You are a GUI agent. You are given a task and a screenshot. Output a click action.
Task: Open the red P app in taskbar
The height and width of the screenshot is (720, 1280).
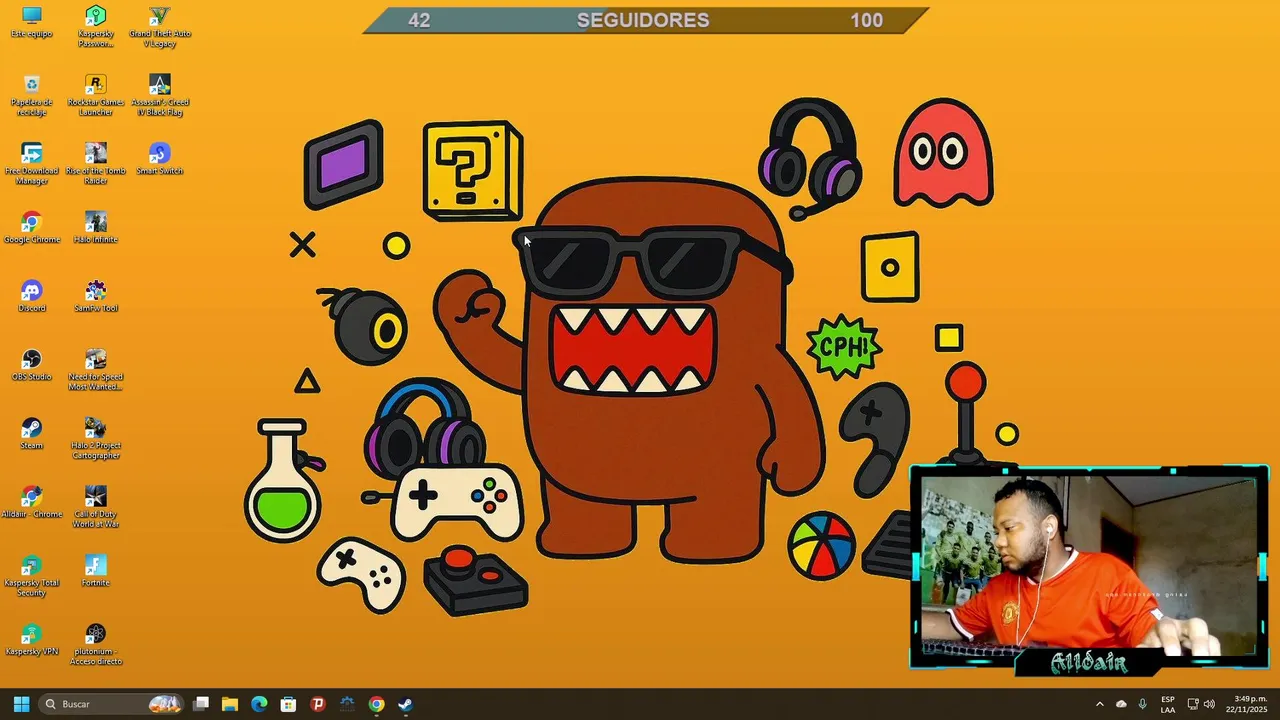[318, 704]
